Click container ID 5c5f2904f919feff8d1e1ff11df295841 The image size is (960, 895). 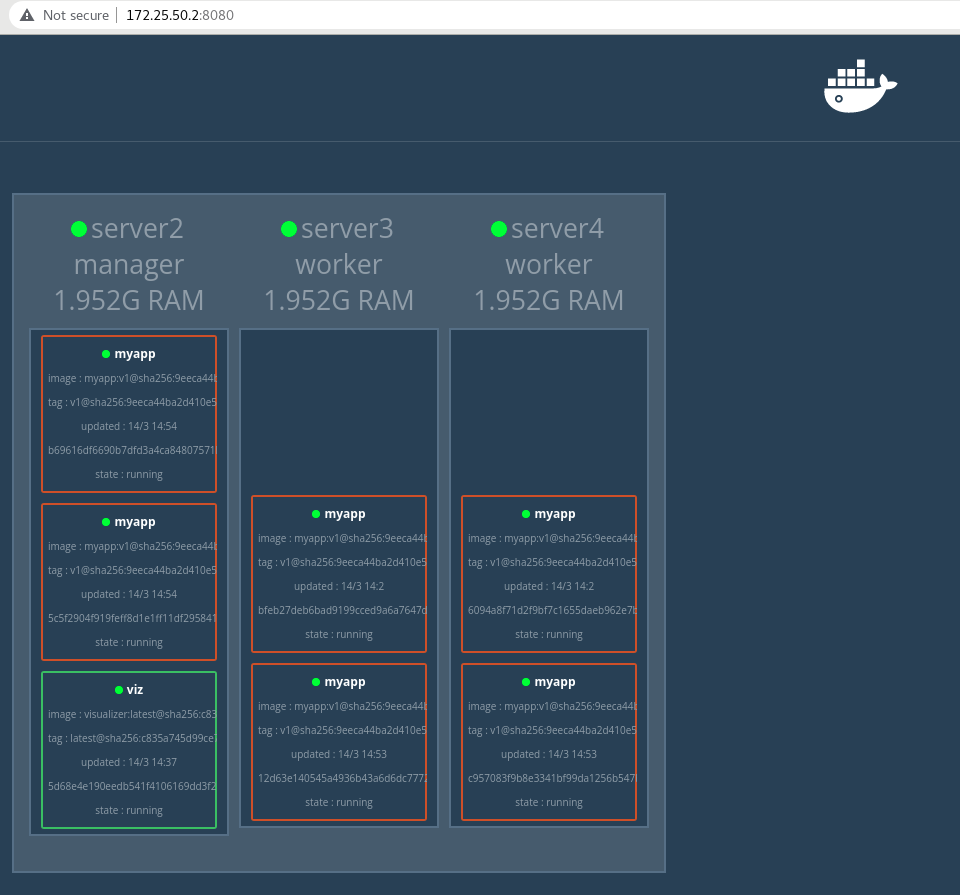point(132,618)
